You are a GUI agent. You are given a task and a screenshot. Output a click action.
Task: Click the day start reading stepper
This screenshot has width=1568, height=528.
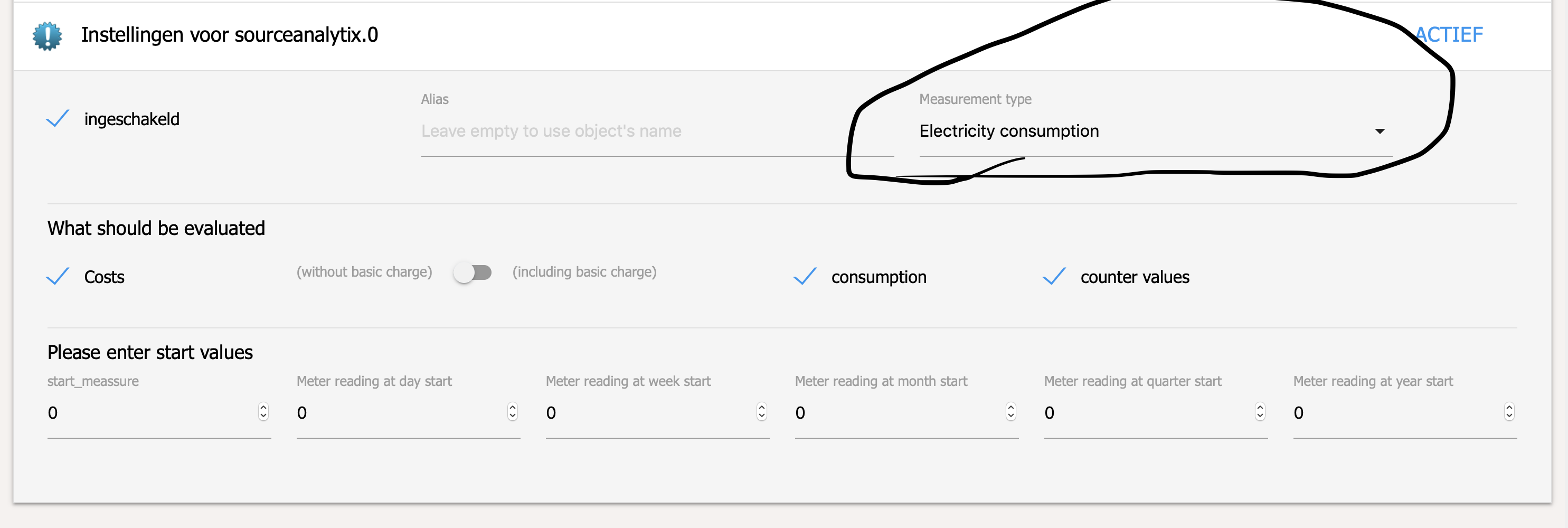point(513,412)
